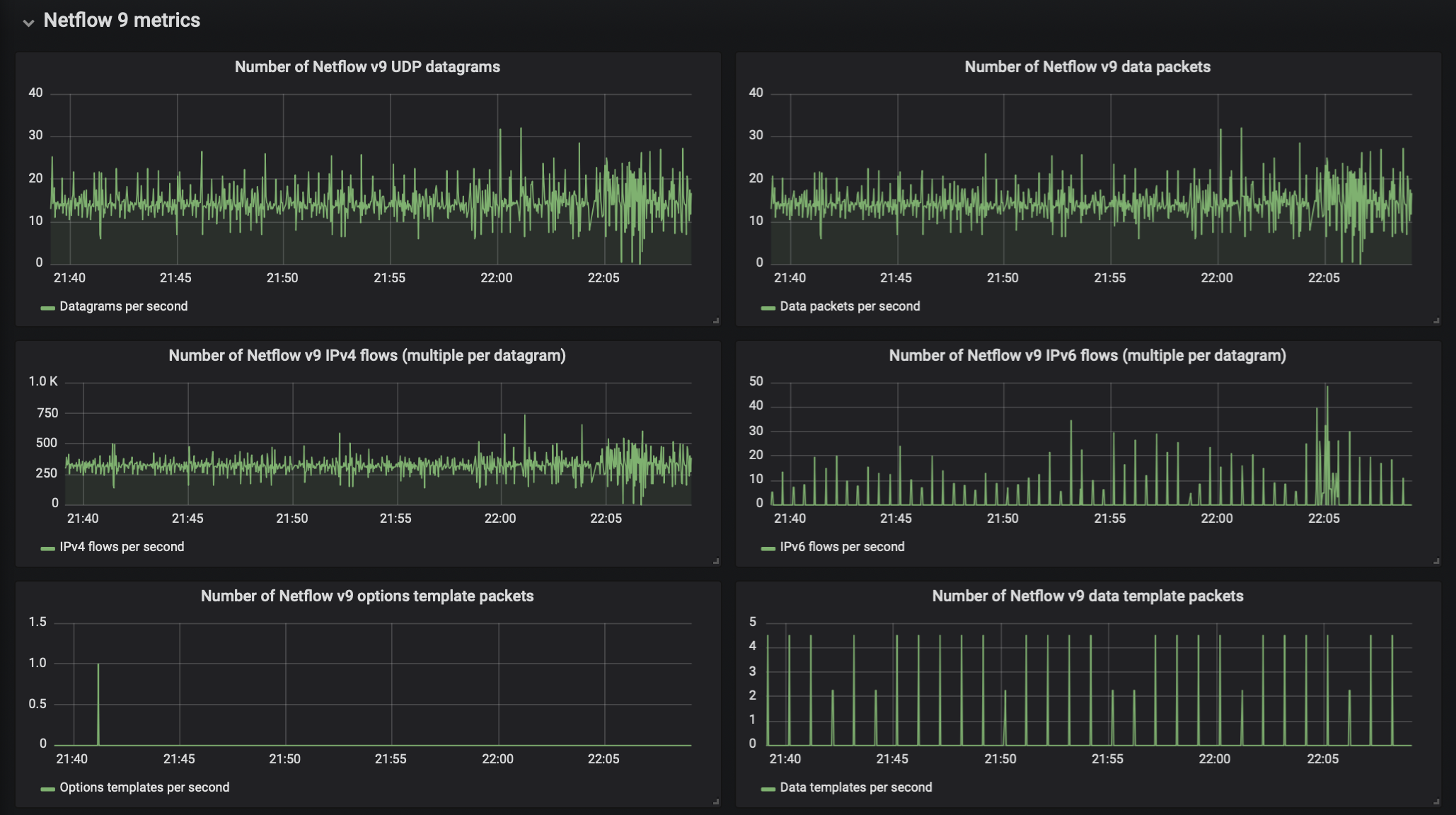Open the options template packets panel title menu

[367, 596]
